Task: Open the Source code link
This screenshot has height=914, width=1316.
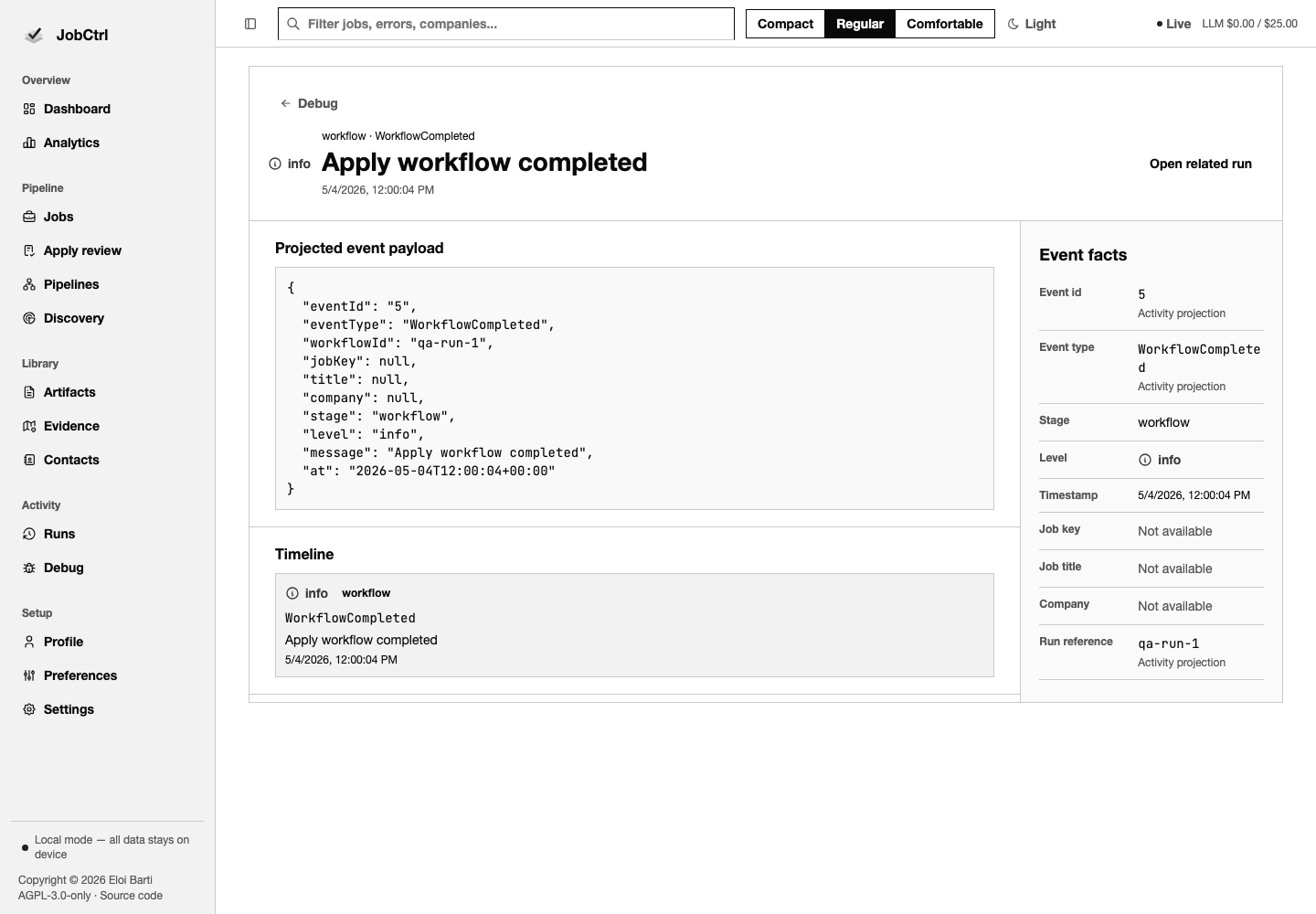Action: pyautogui.click(x=131, y=896)
